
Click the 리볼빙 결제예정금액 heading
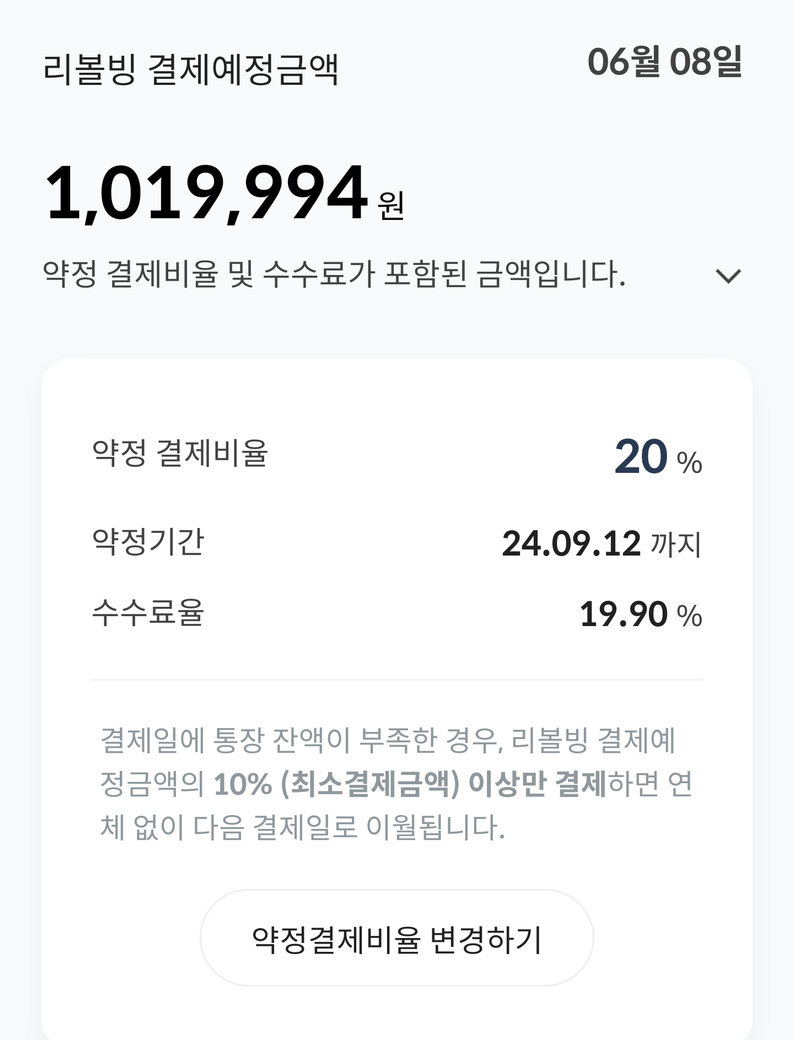click(191, 70)
